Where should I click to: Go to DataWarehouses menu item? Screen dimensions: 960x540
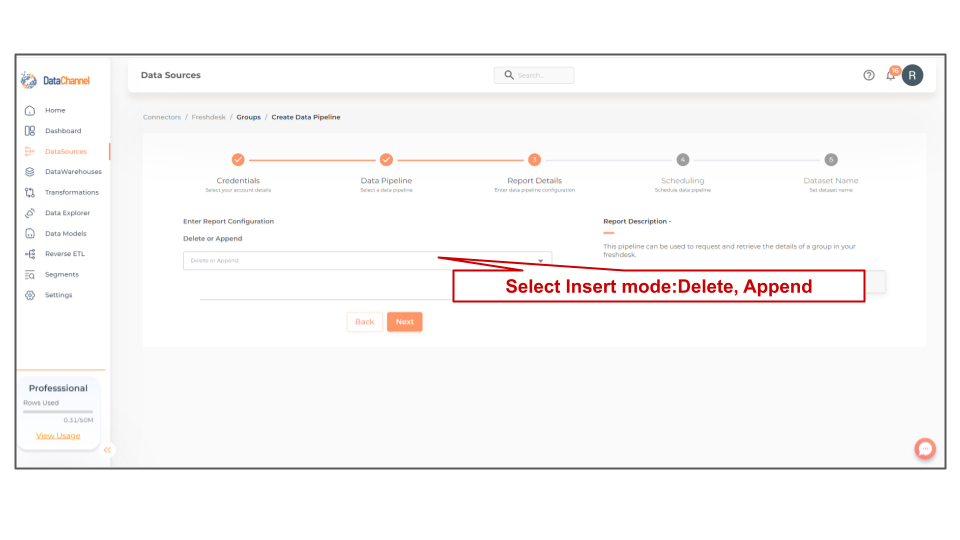73,171
